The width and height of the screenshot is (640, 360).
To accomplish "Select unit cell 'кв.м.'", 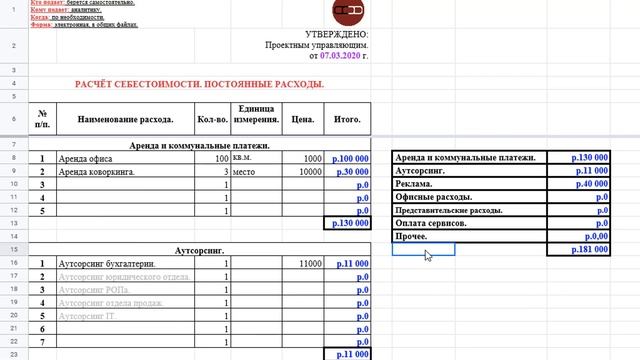I will tap(256, 158).
